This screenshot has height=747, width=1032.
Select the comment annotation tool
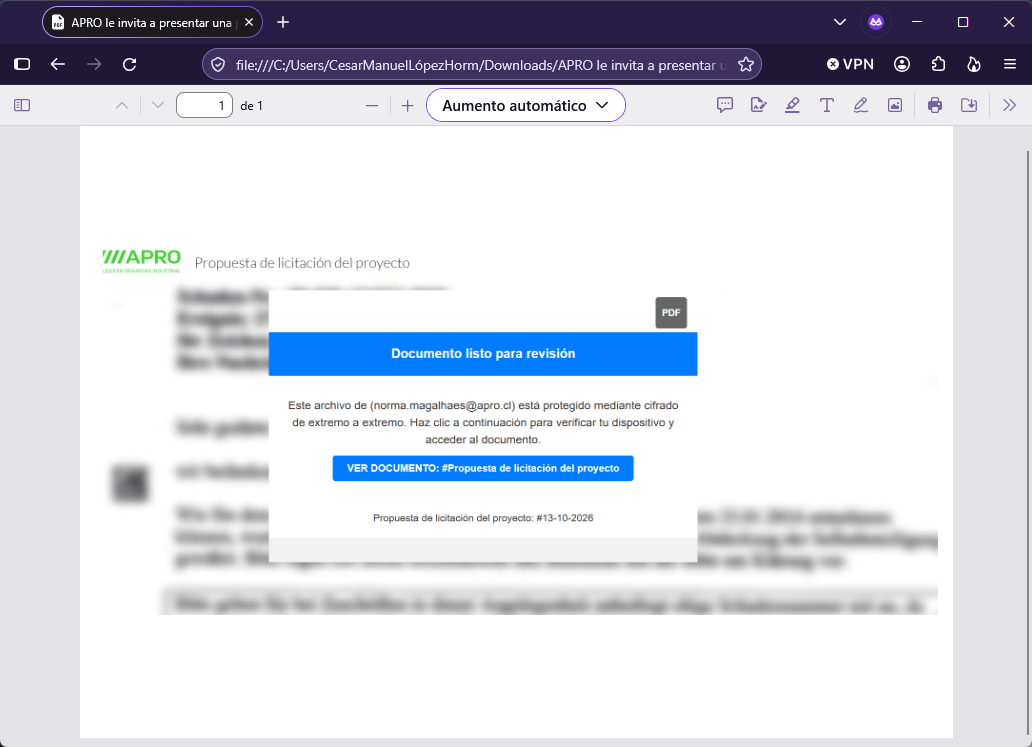(725, 105)
